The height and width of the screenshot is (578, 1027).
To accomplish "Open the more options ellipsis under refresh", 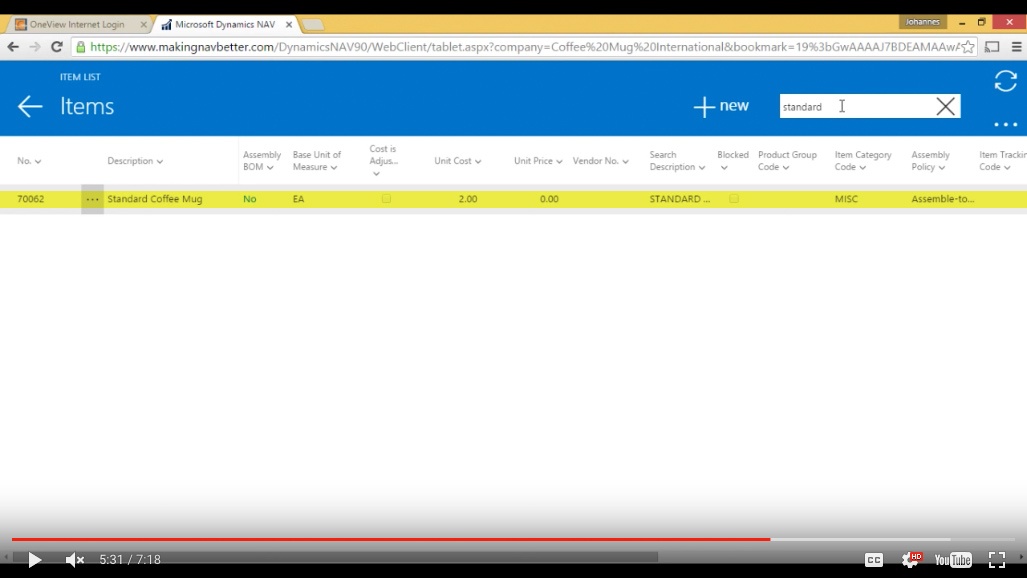I will click(x=1005, y=125).
